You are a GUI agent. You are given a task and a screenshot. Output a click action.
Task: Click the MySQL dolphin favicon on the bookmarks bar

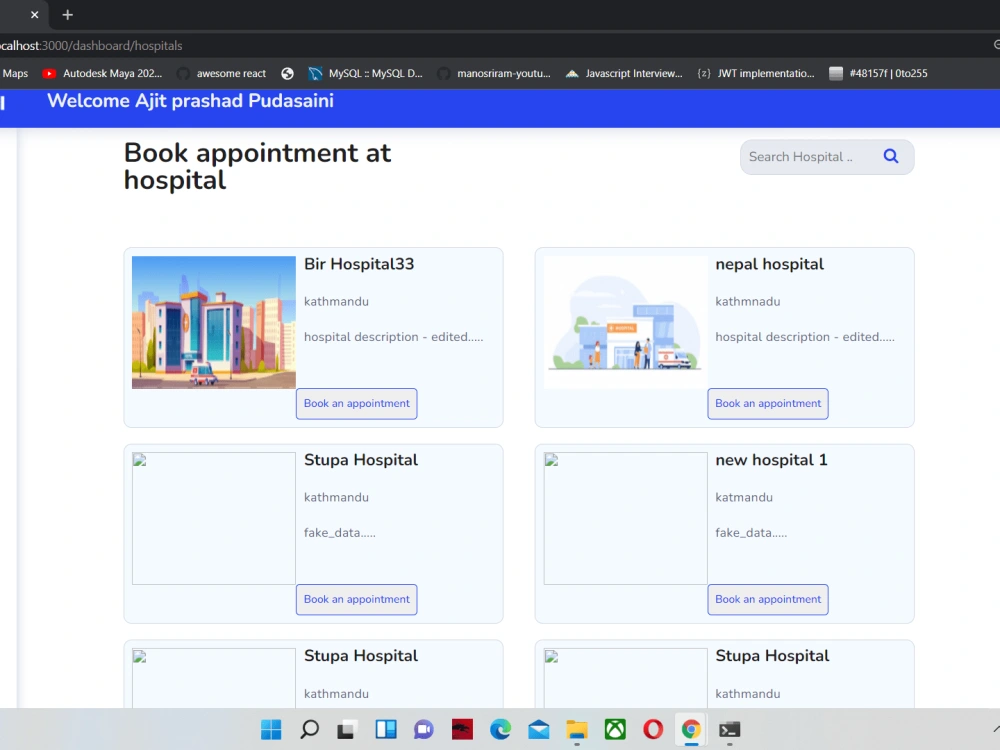pyautogui.click(x=316, y=73)
